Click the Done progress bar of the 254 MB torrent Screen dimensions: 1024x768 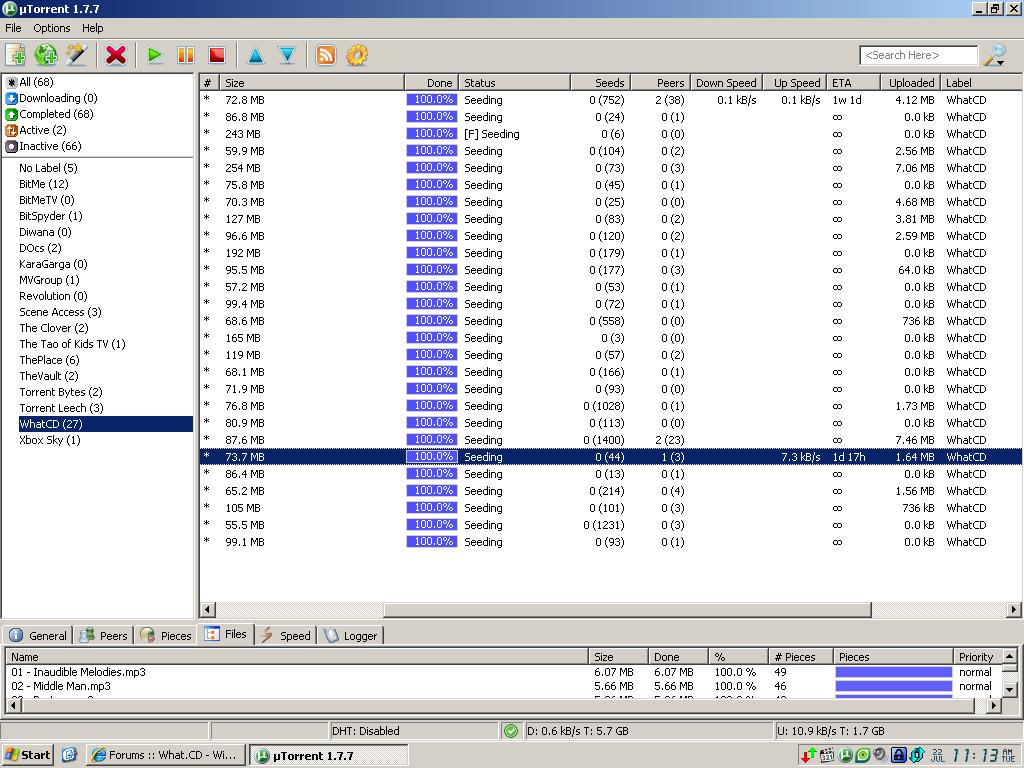point(432,168)
